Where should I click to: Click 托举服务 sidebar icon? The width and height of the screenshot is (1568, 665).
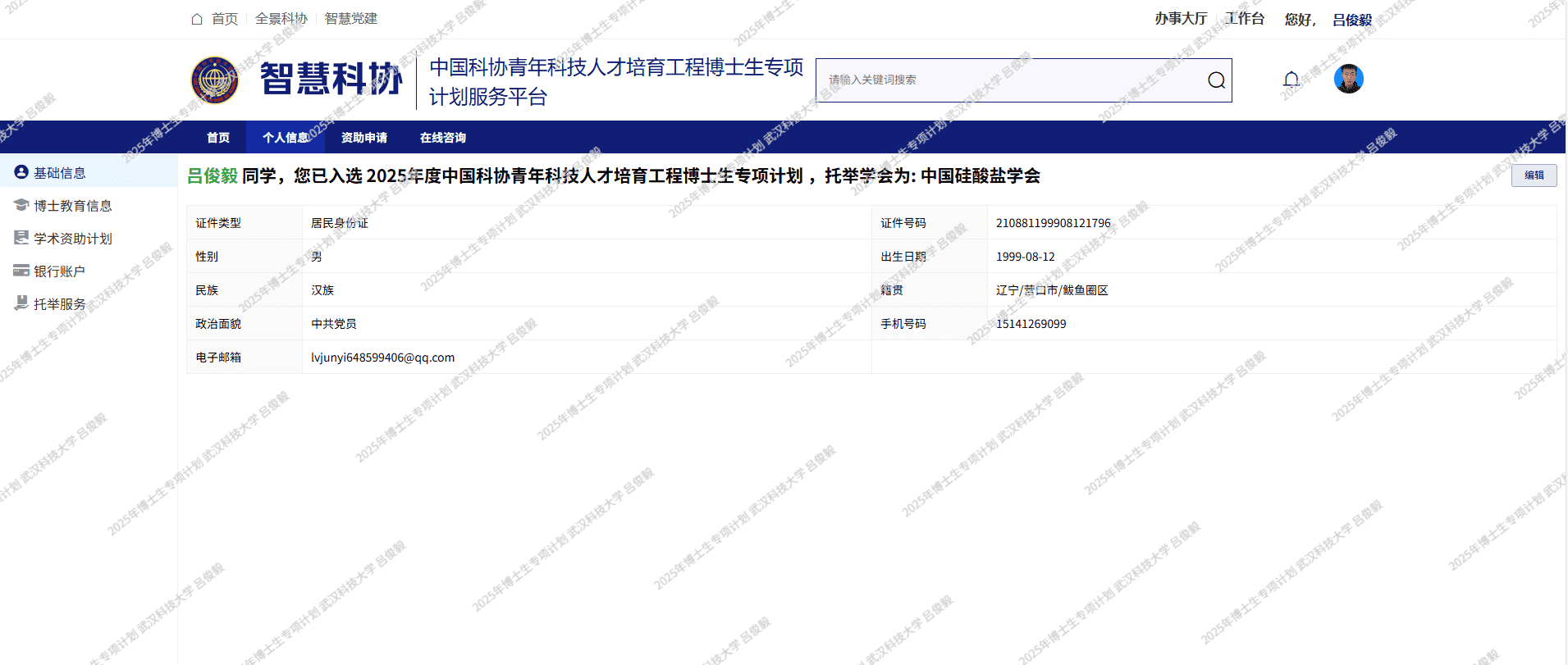[21, 303]
